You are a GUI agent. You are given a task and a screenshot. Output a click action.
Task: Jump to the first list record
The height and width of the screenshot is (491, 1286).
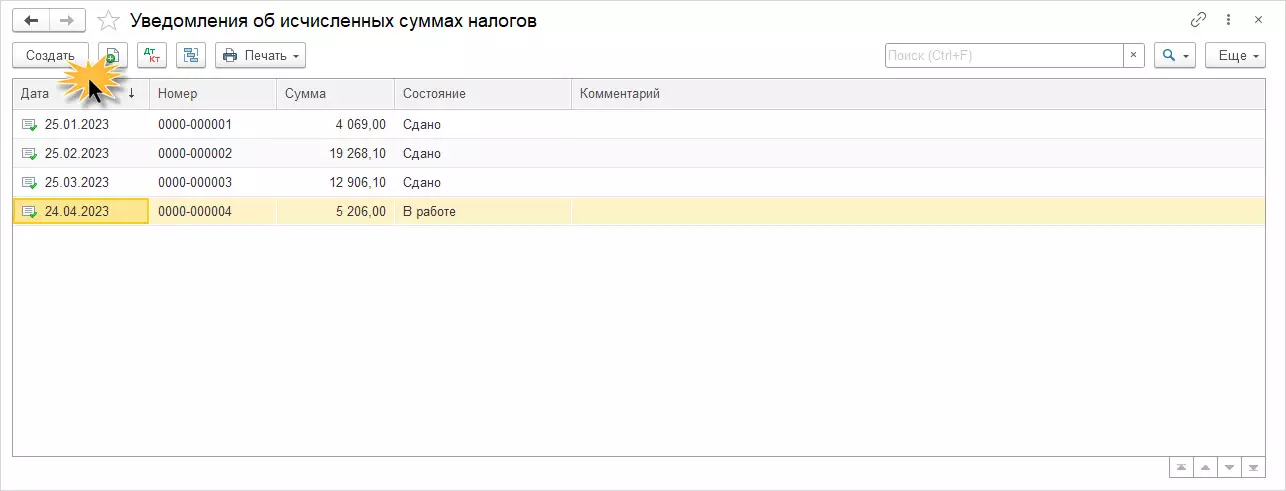pos(1182,468)
